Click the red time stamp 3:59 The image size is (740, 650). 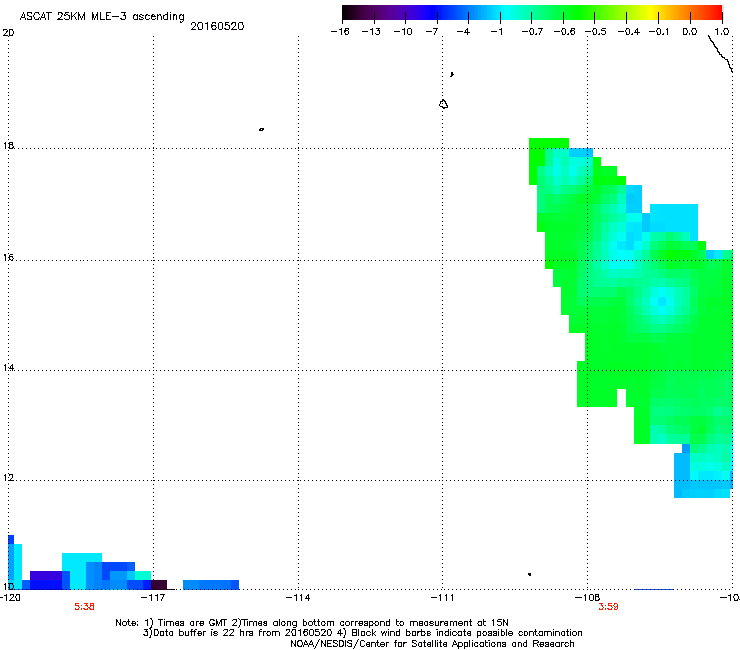608,607
